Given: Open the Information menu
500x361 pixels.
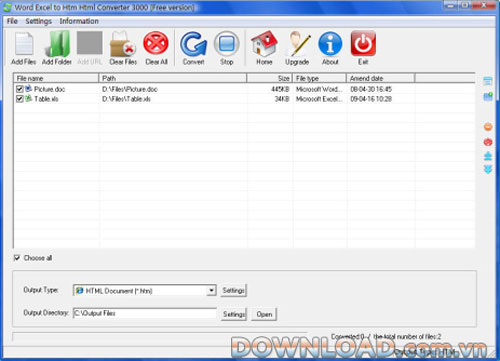Looking at the screenshot, I should (79, 21).
